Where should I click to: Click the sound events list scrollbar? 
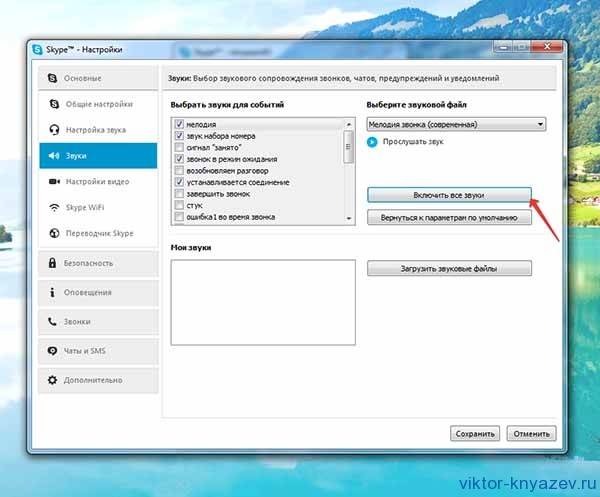pos(348,168)
